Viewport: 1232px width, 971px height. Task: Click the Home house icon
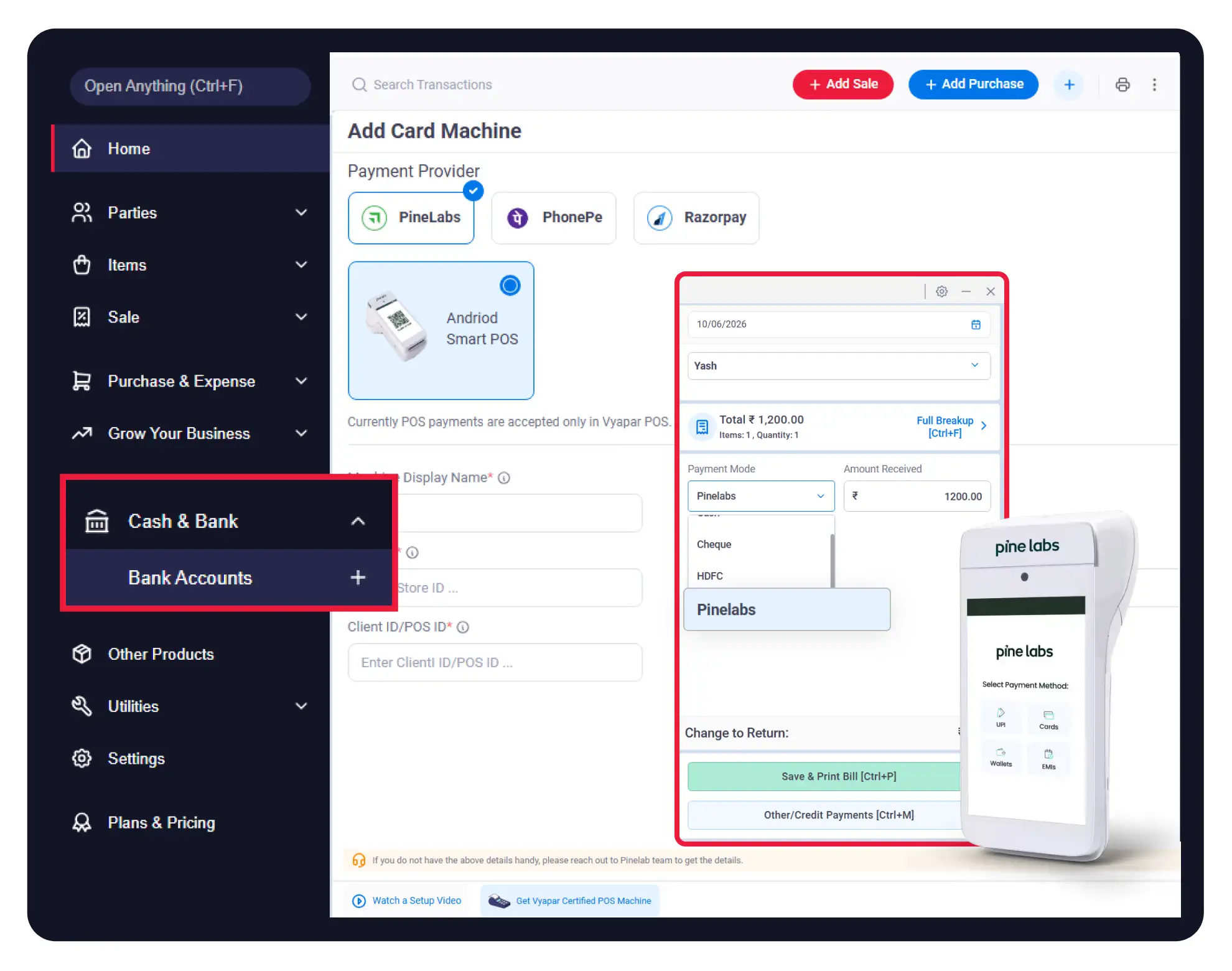(x=82, y=149)
